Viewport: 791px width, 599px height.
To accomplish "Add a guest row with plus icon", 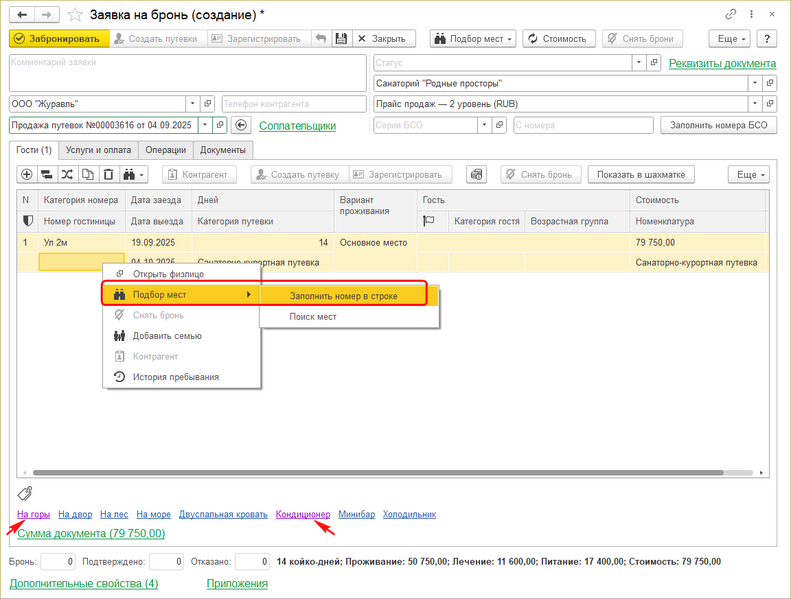I will click(27, 174).
